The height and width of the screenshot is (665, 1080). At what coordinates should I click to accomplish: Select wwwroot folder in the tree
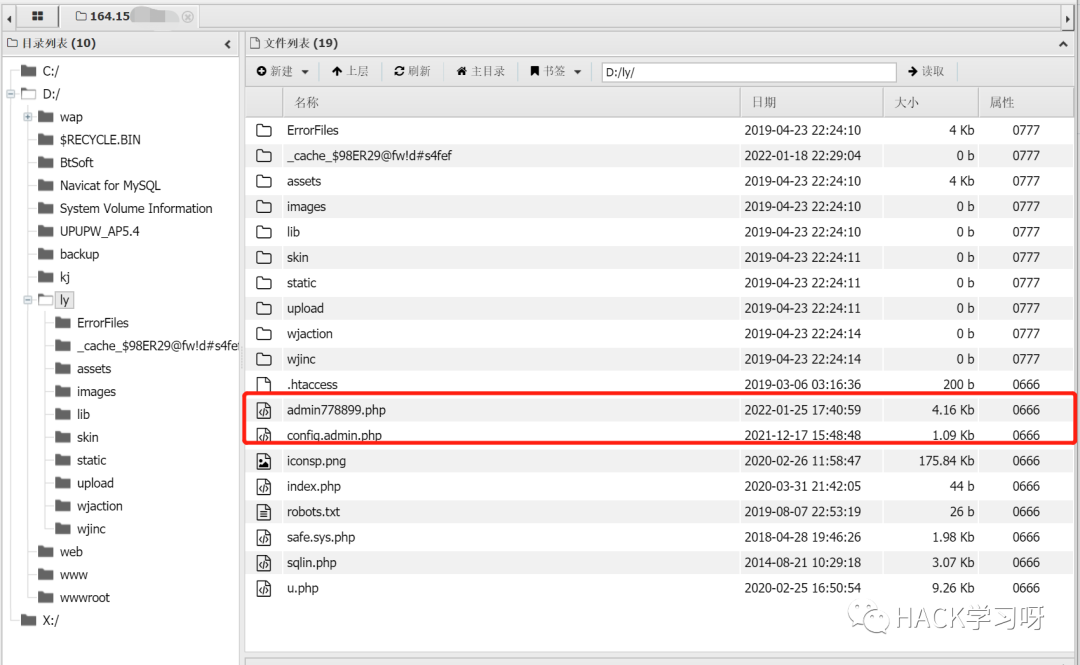point(84,597)
